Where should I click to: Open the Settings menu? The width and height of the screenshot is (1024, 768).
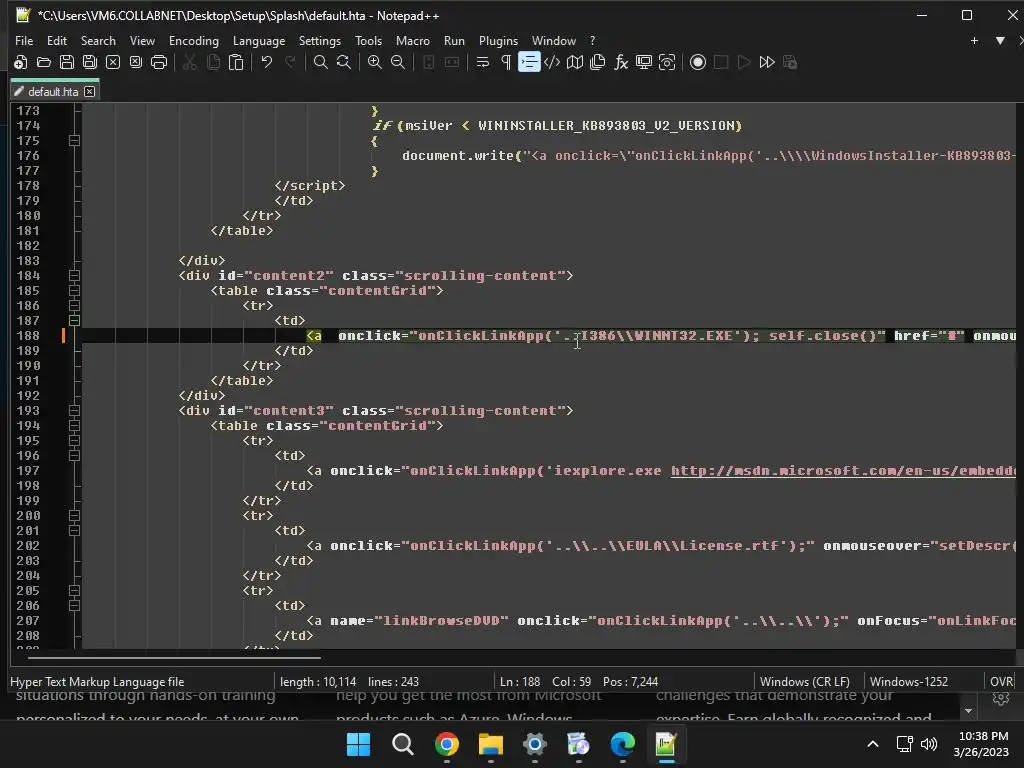coord(319,40)
